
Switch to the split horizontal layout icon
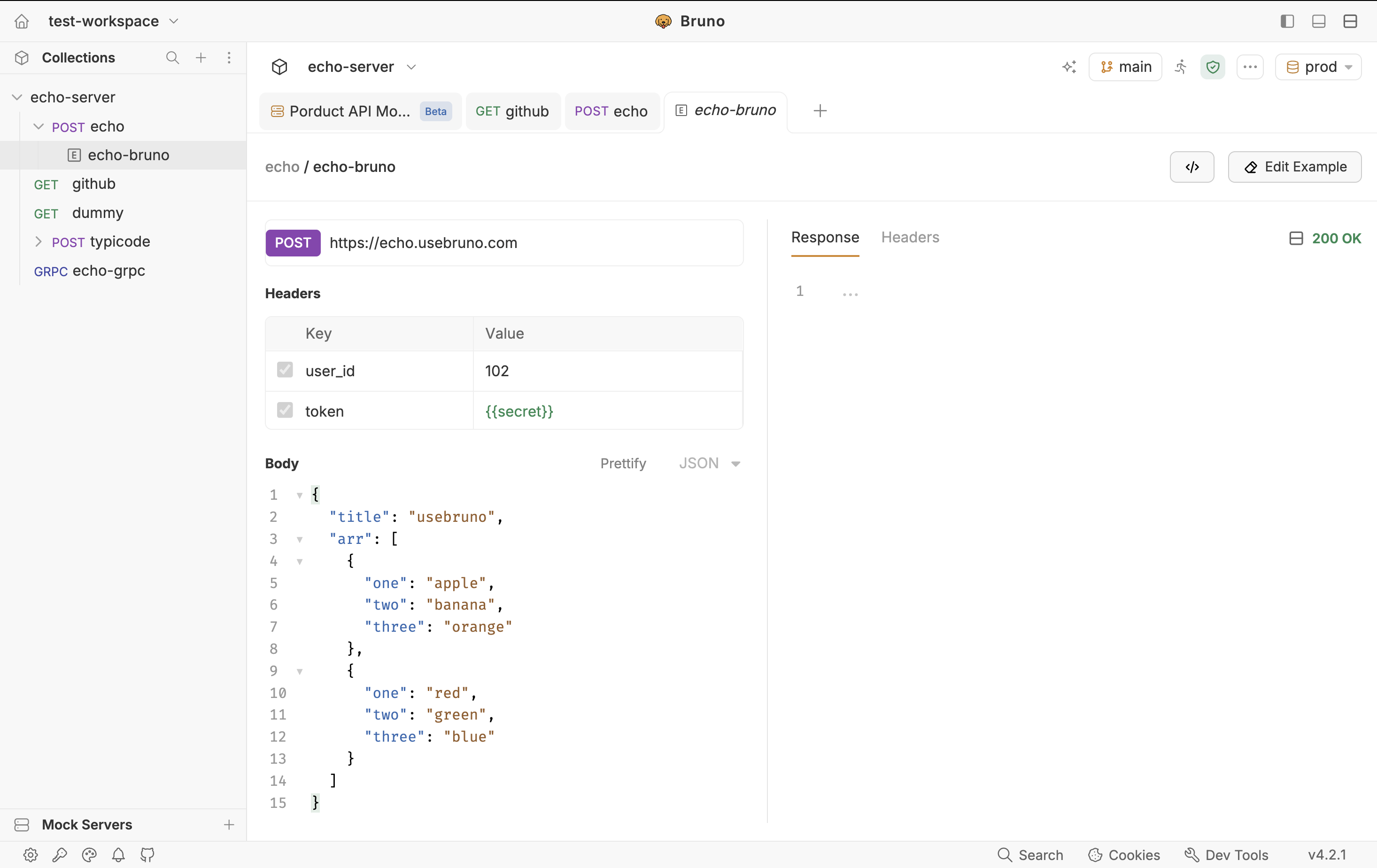(x=1350, y=21)
